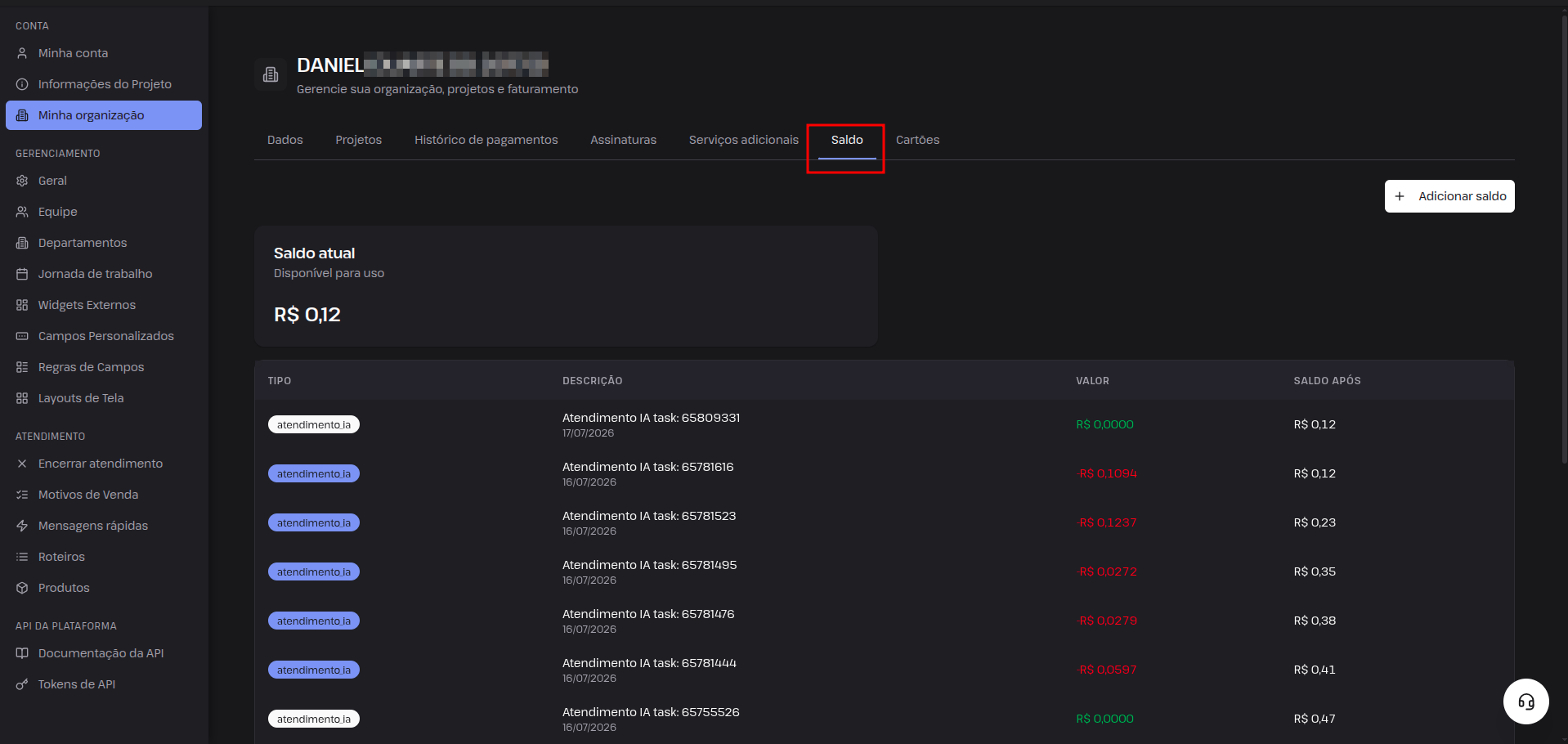Open the Serviços adicionais tab
Image resolution: width=1568 pixels, height=744 pixels.
tap(744, 140)
